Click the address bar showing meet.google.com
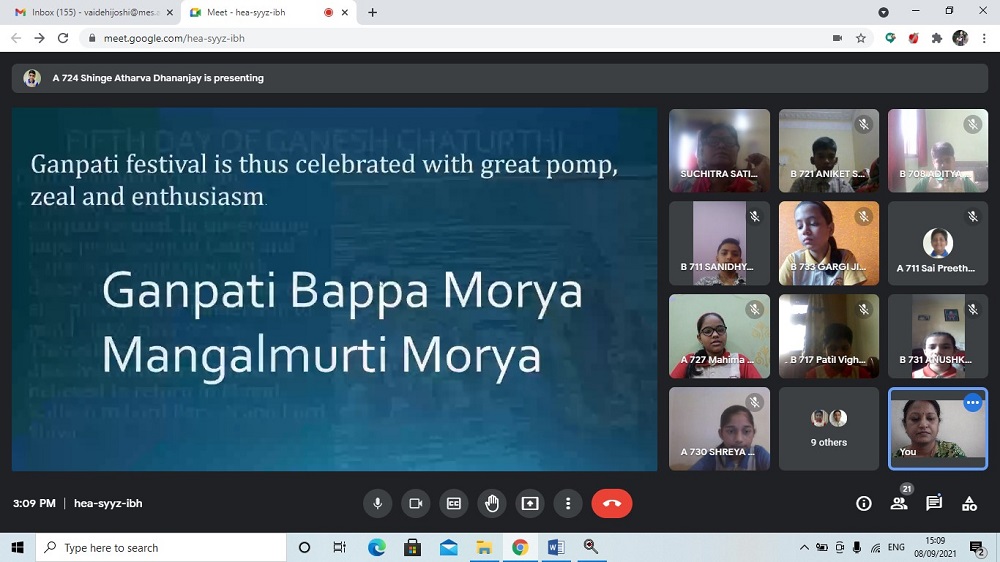The image size is (1000, 562). [450, 38]
